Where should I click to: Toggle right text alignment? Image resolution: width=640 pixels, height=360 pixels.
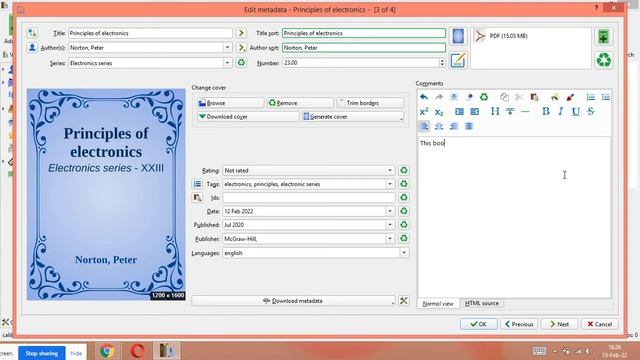[454, 126]
